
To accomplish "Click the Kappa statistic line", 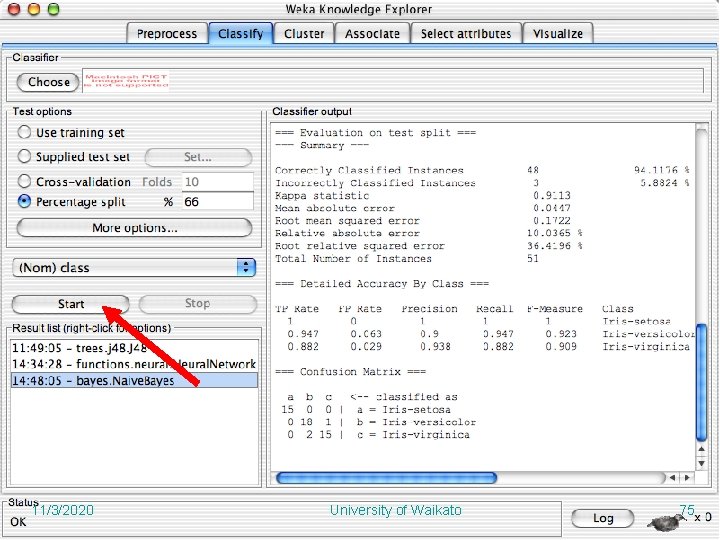I will pyautogui.click(x=423, y=196).
